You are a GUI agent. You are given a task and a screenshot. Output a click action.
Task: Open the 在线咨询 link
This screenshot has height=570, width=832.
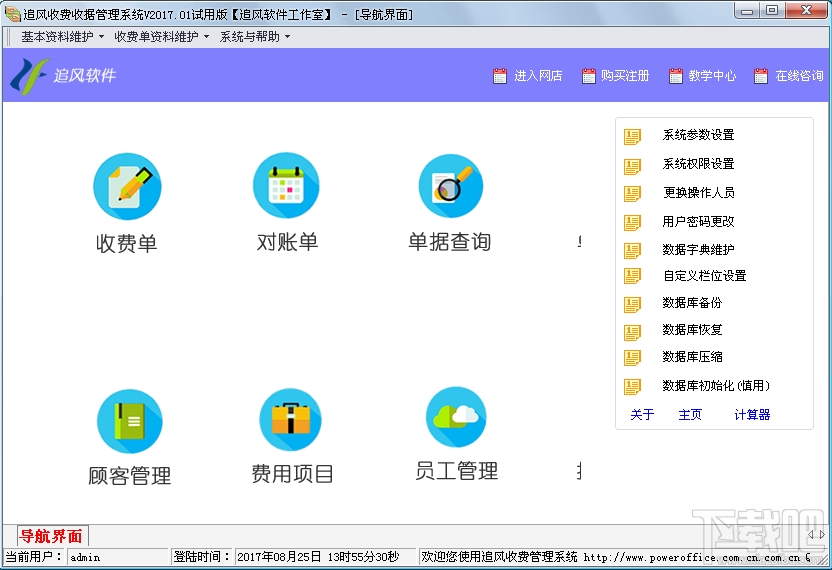pos(799,76)
